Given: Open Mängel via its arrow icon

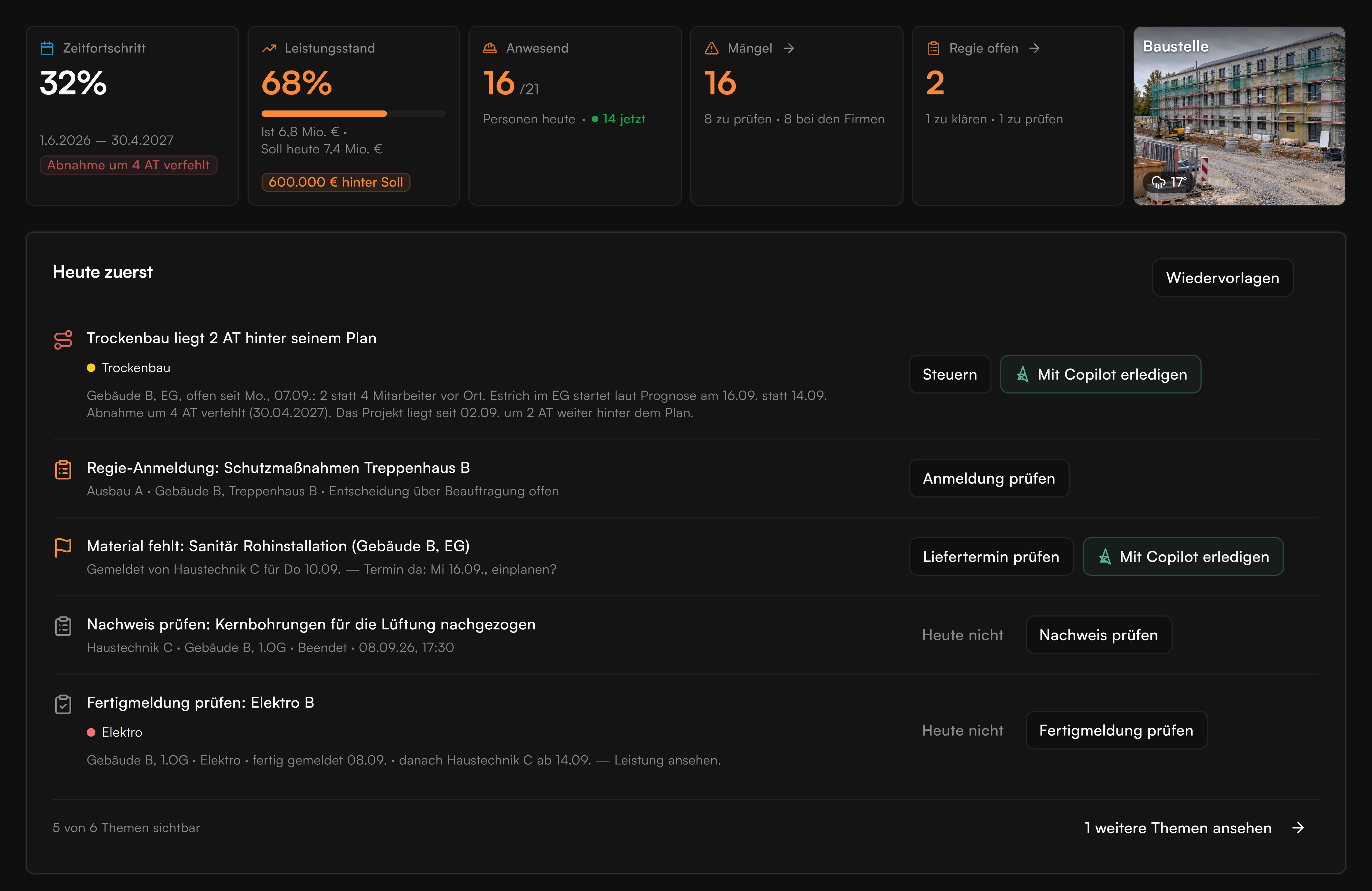Looking at the screenshot, I should point(789,48).
